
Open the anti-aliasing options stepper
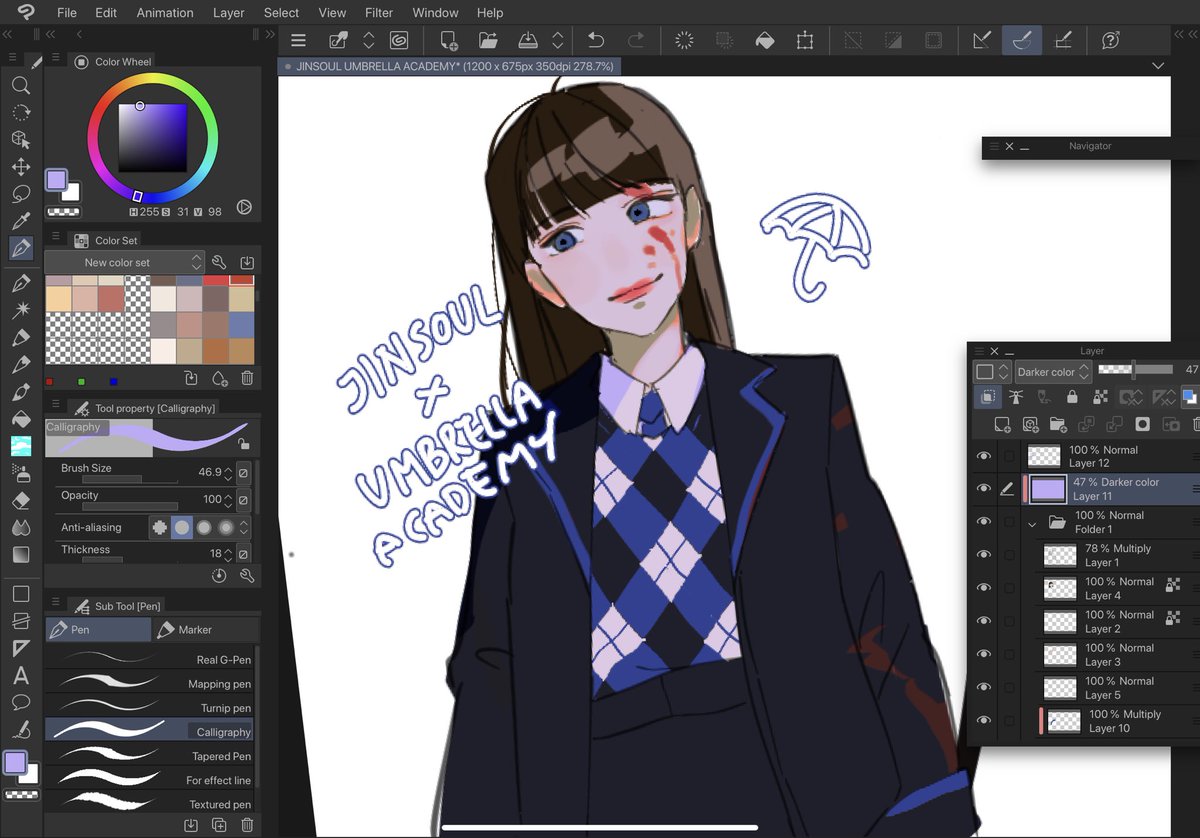[x=244, y=527]
